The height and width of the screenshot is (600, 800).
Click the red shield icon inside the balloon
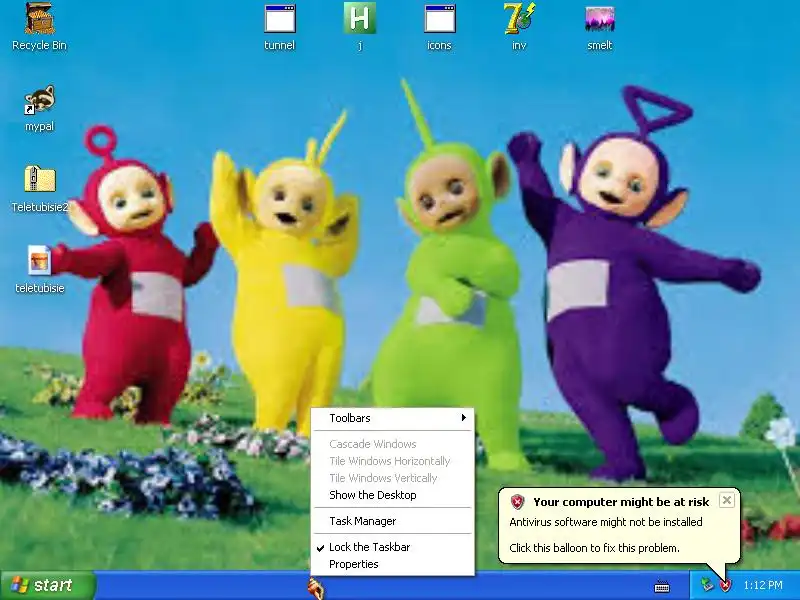click(x=517, y=502)
